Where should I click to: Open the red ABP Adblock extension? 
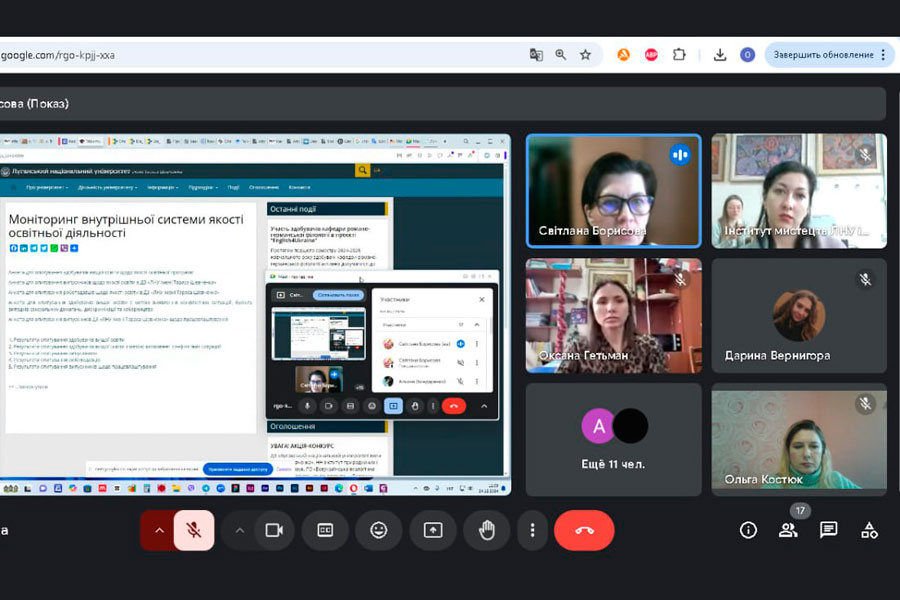click(x=651, y=55)
